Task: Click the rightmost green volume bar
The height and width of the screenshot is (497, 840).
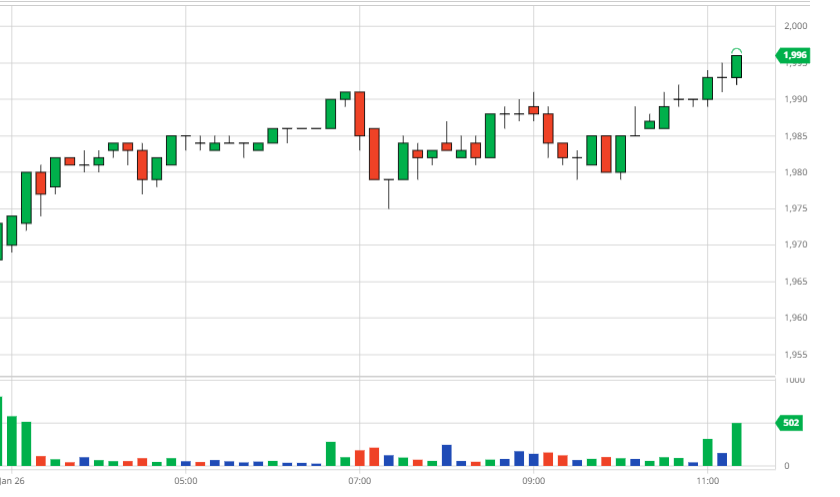Action: pos(737,445)
